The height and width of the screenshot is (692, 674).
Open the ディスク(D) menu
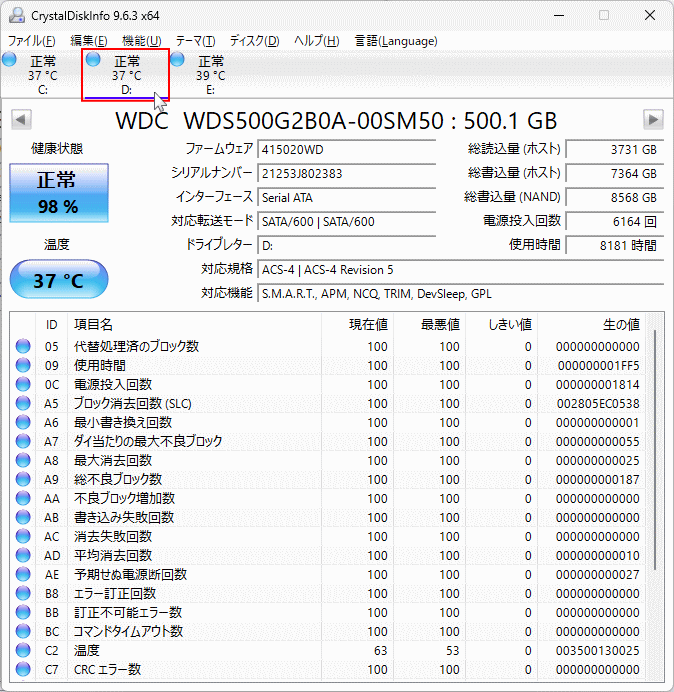coord(255,41)
